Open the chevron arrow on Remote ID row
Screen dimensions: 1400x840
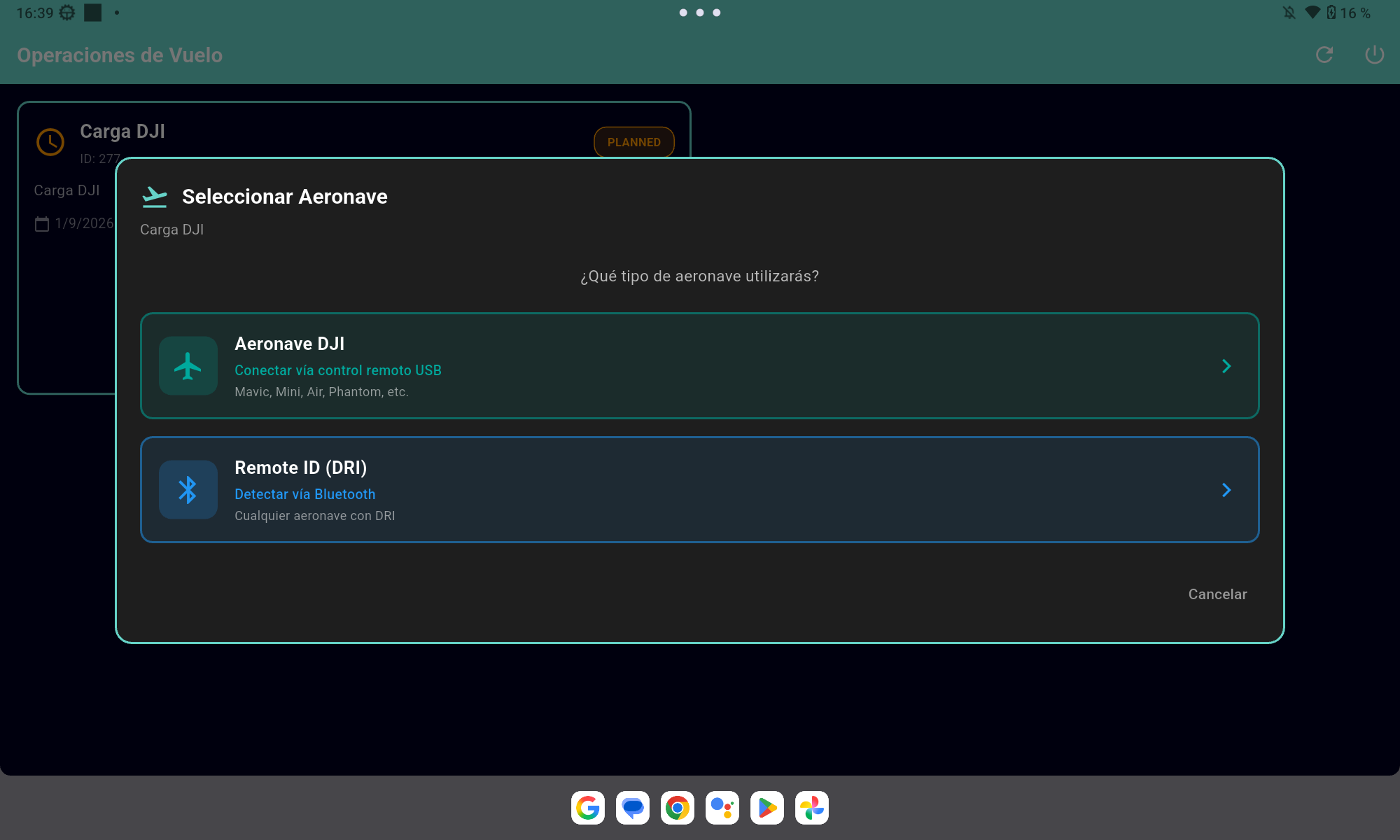click(1226, 490)
